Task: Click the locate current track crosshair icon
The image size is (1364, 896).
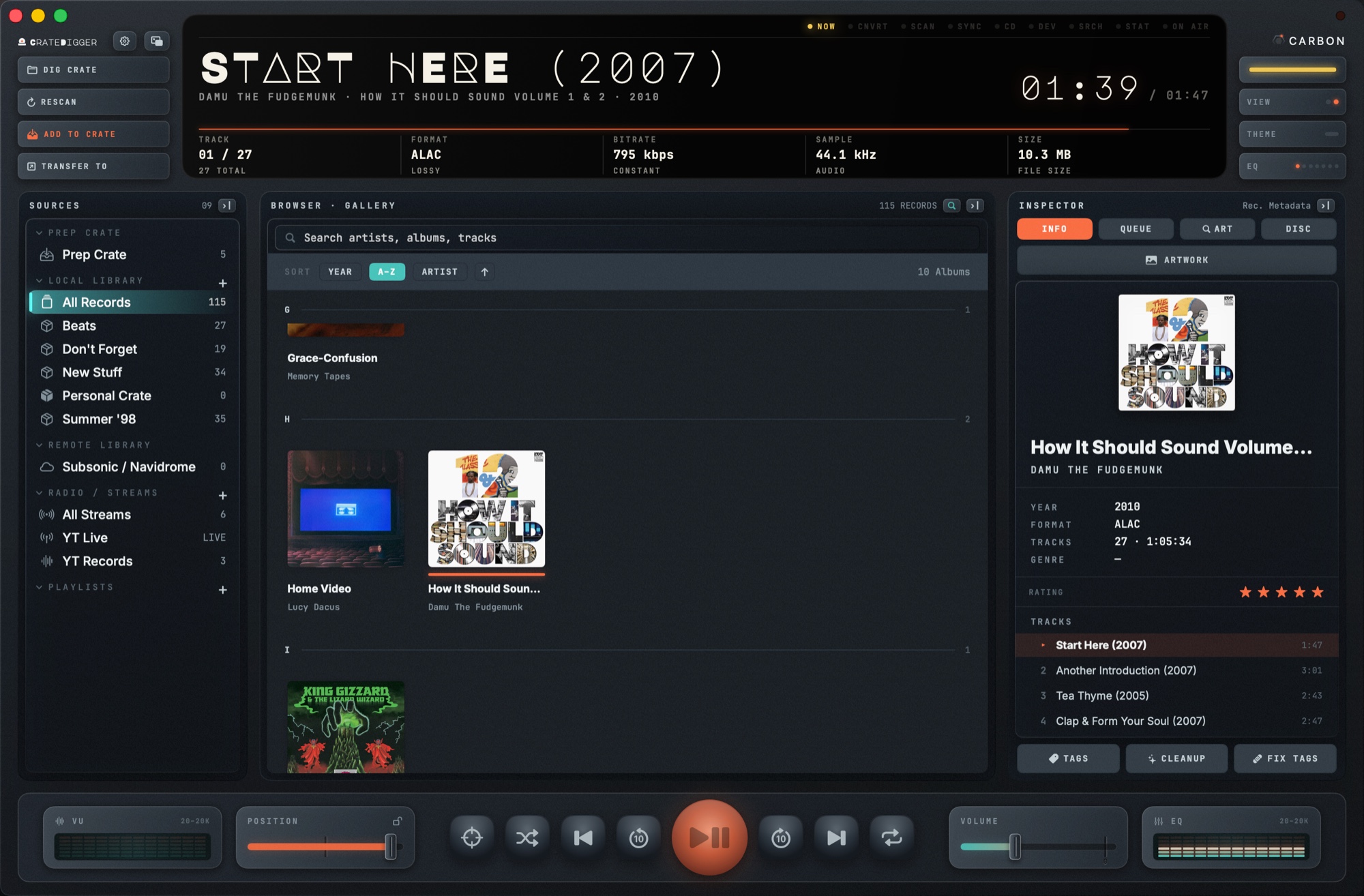Action: [x=472, y=837]
